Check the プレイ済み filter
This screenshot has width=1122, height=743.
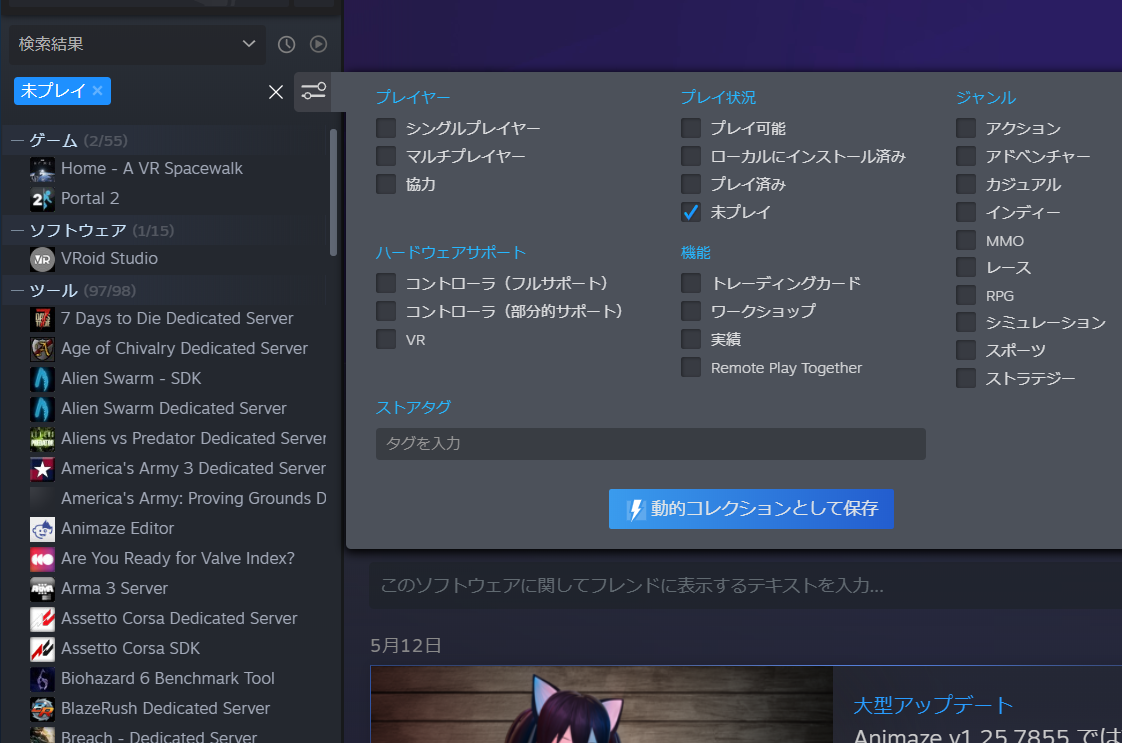[x=691, y=184]
